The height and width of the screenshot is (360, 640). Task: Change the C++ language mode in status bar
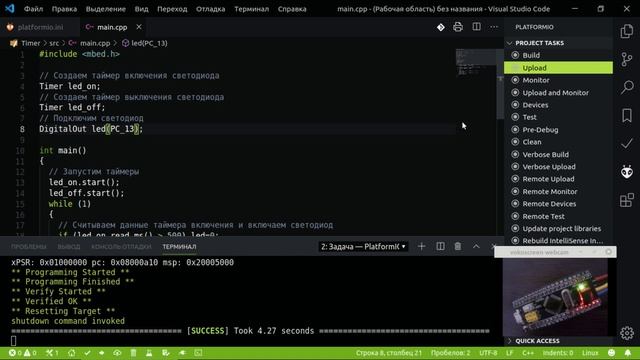528,353
